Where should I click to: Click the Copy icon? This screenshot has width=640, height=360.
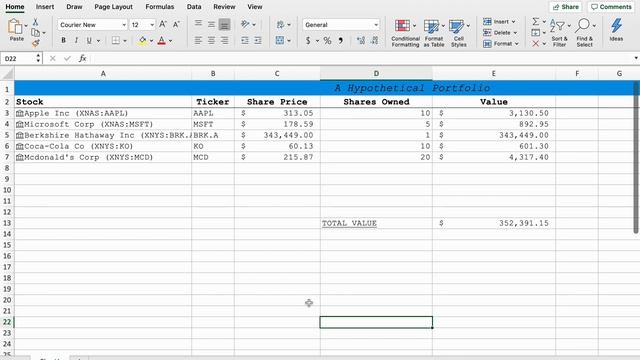click(36, 33)
